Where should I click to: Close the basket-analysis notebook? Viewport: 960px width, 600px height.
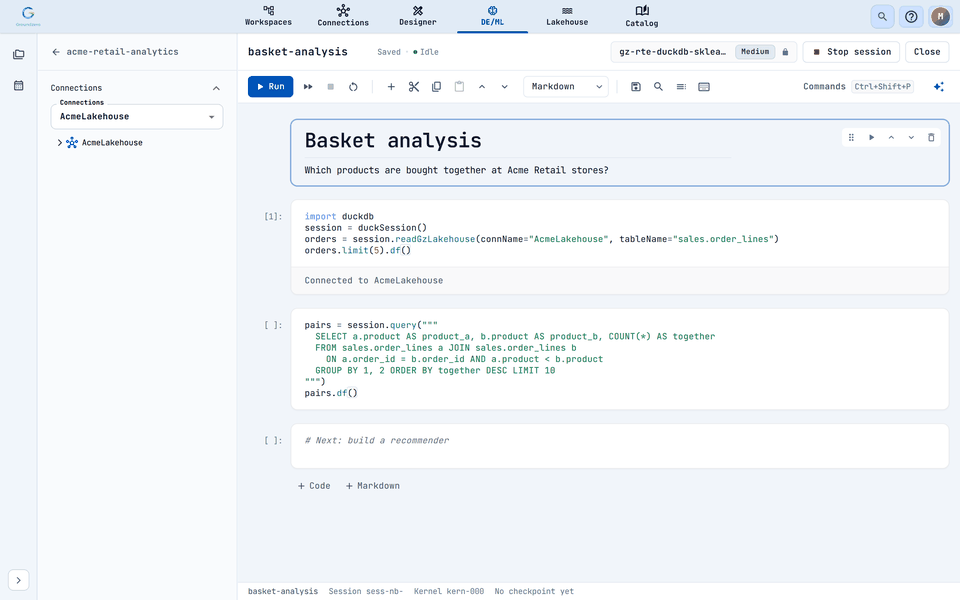pyautogui.click(x=927, y=52)
